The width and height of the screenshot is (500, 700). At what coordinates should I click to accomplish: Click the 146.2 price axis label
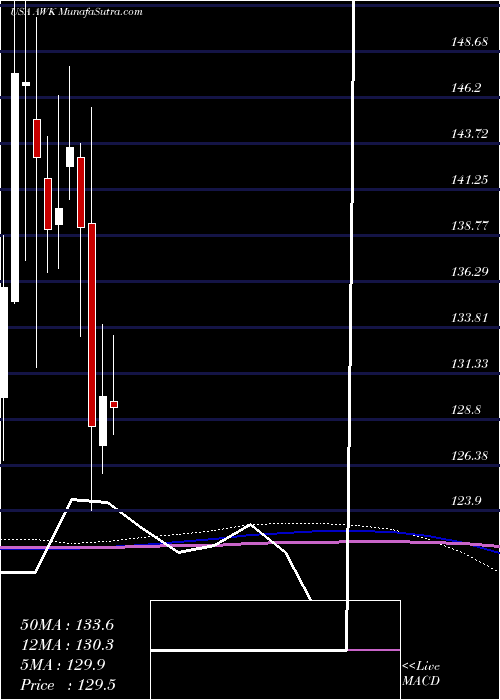click(x=466, y=88)
